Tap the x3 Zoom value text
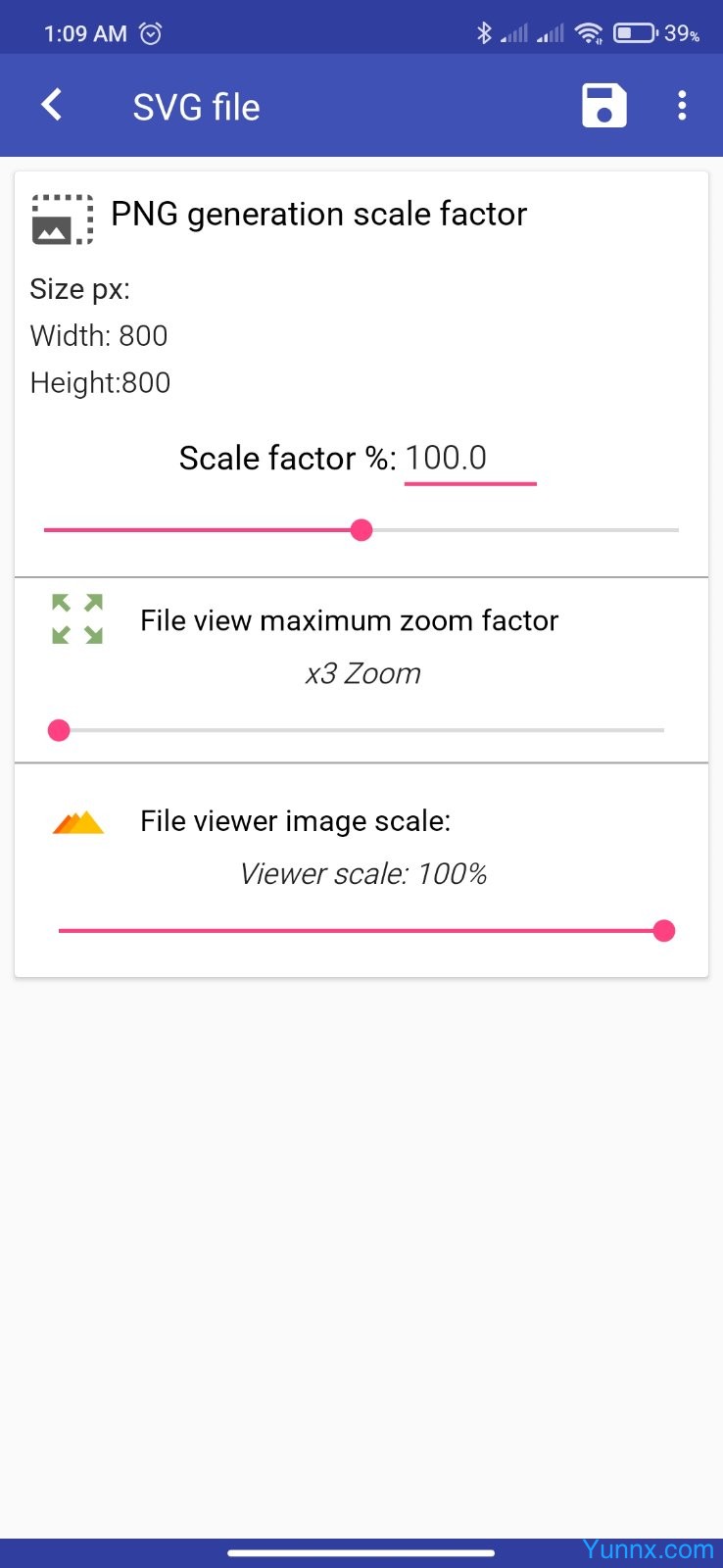 point(362,674)
